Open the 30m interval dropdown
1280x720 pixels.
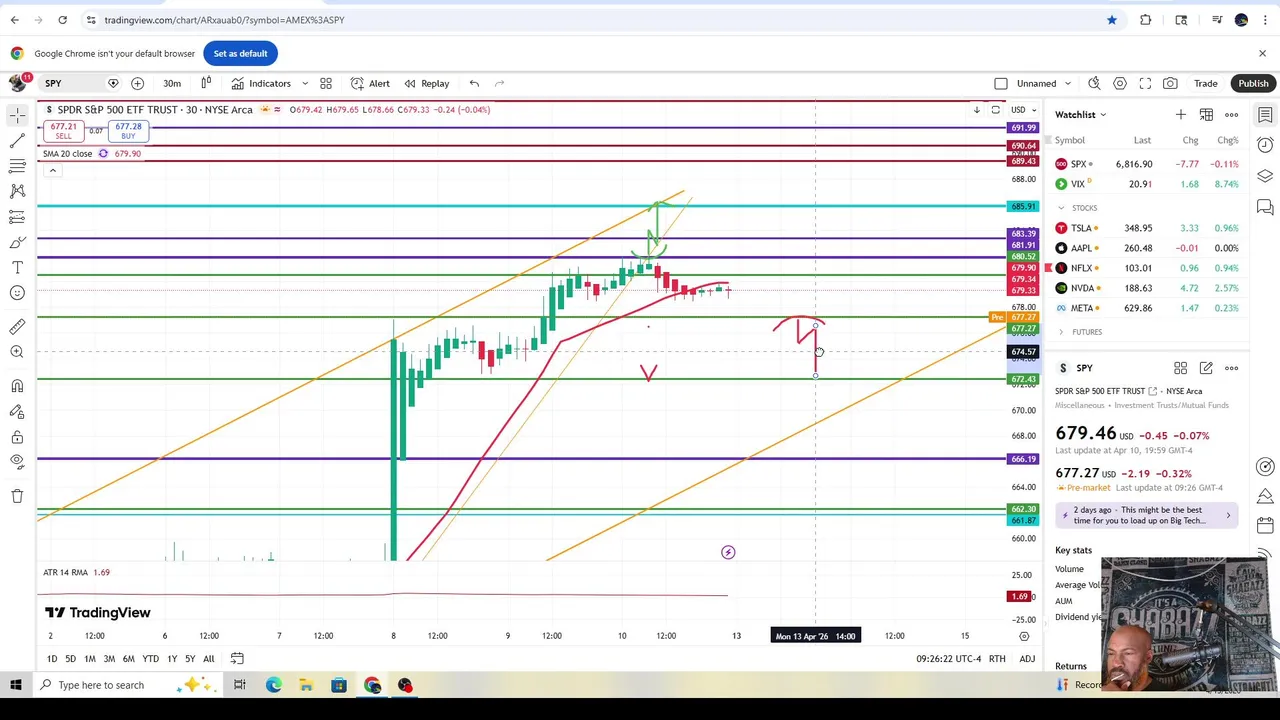pyautogui.click(x=172, y=84)
